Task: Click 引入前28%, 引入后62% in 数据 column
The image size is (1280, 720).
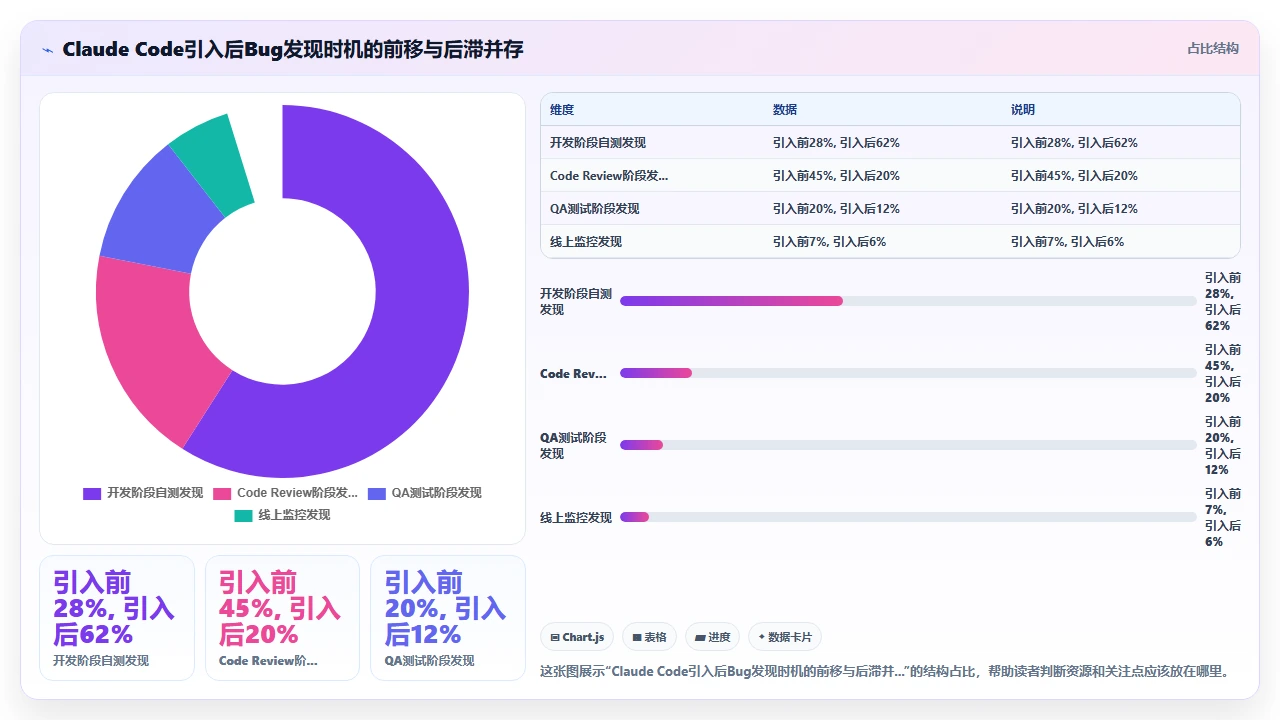Action: tap(836, 143)
